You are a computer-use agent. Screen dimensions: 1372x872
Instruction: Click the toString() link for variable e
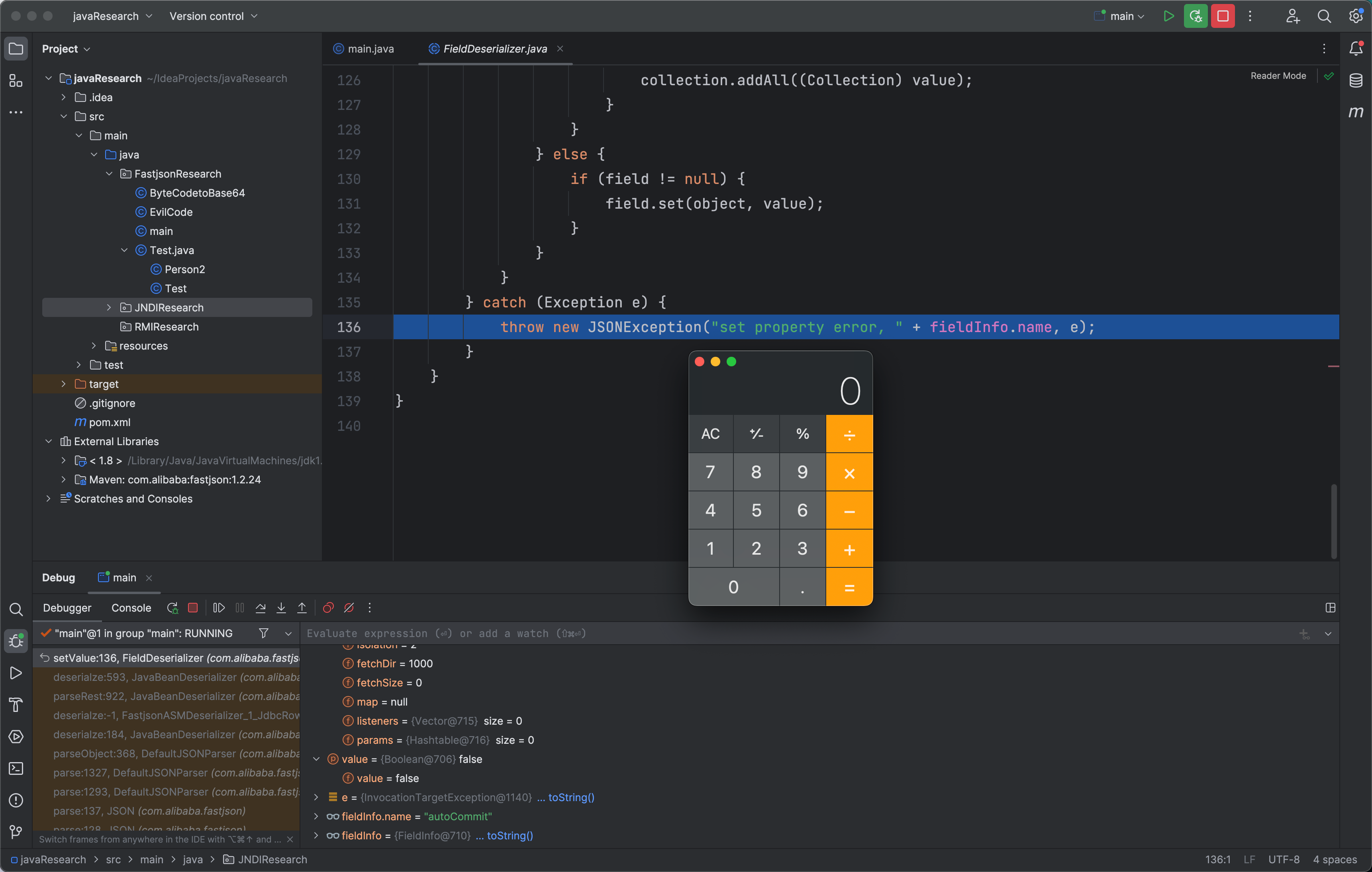(571, 798)
